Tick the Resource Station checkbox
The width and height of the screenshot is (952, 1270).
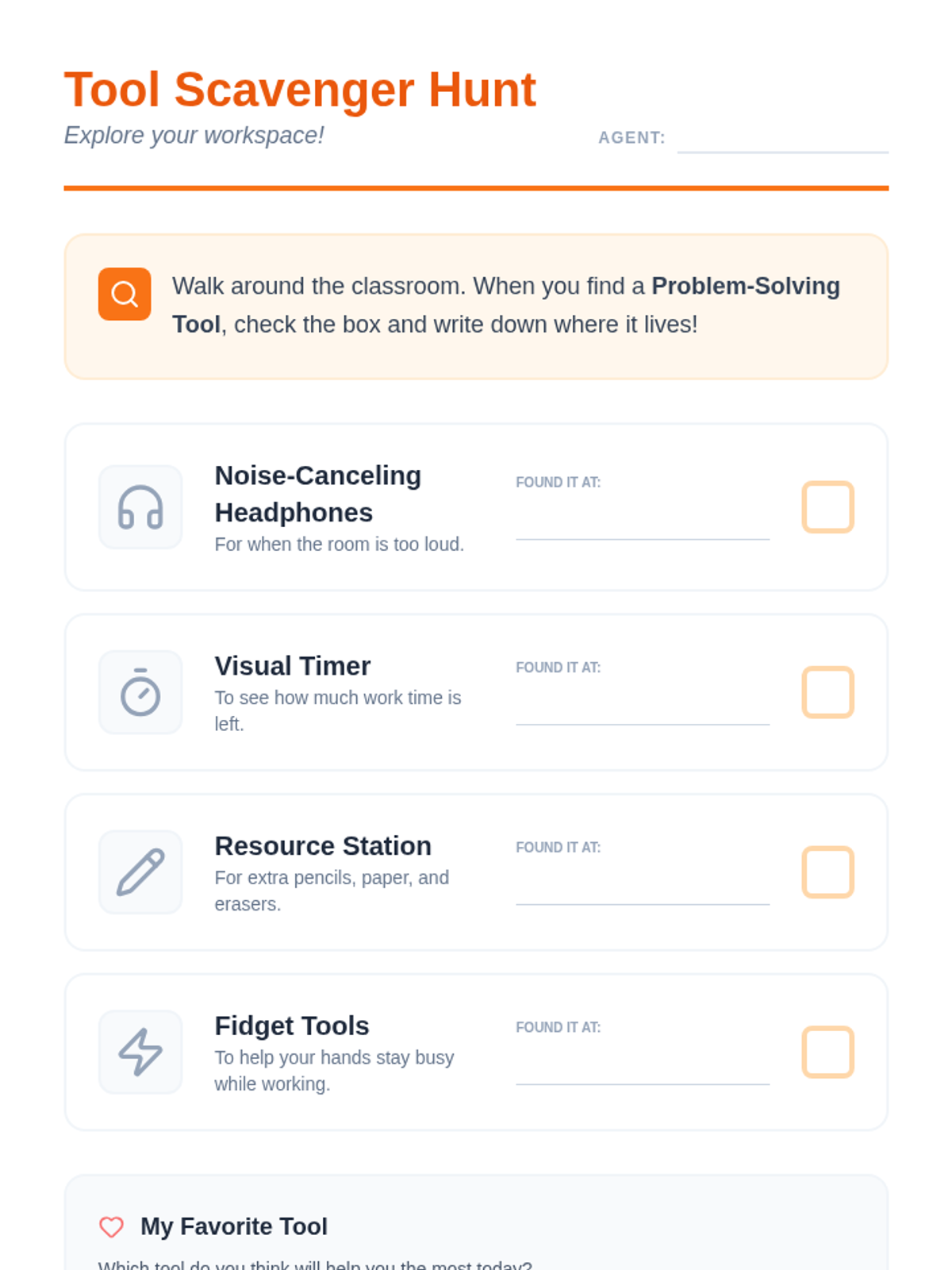[x=827, y=872]
